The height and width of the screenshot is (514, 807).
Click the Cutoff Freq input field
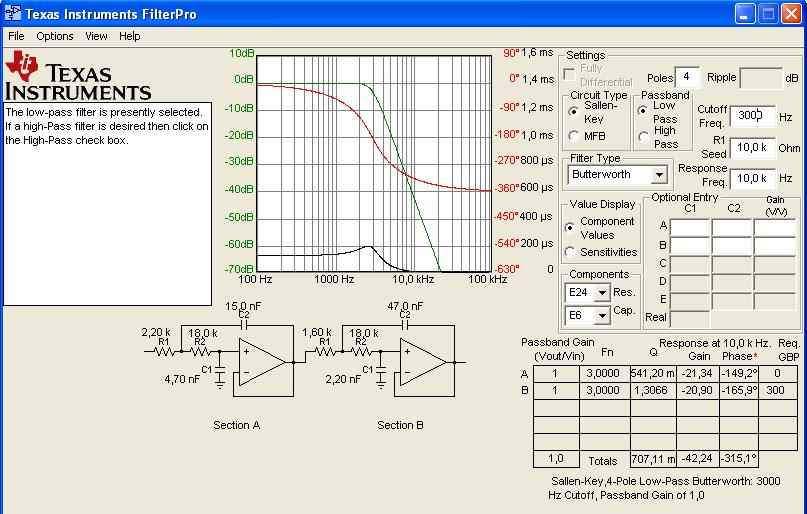pos(752,116)
